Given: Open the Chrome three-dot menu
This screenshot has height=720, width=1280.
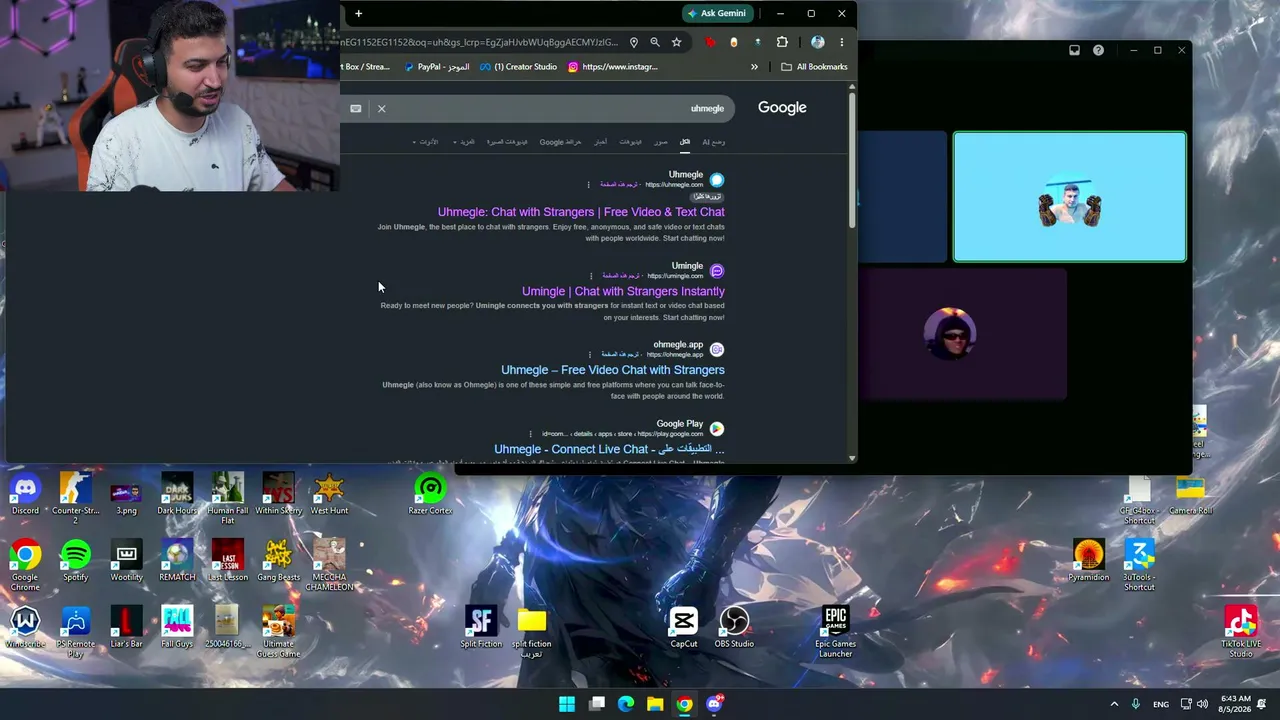Looking at the screenshot, I should [842, 42].
